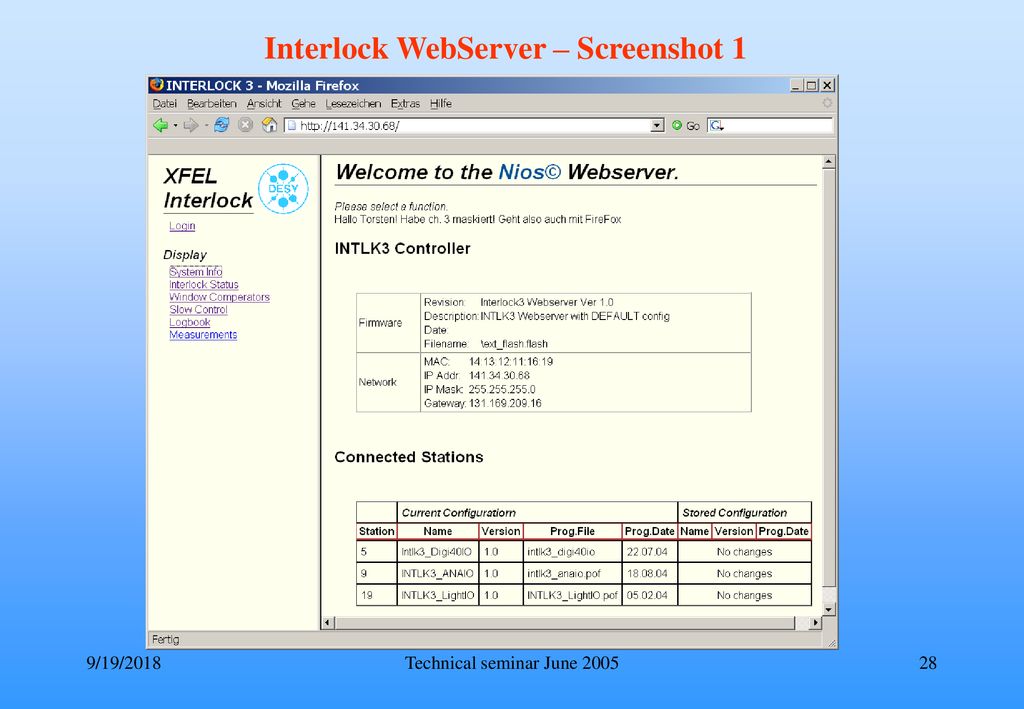Click the "INTLK3_LightIO.pof" file cell
The height and width of the screenshot is (709, 1024).
572,595
